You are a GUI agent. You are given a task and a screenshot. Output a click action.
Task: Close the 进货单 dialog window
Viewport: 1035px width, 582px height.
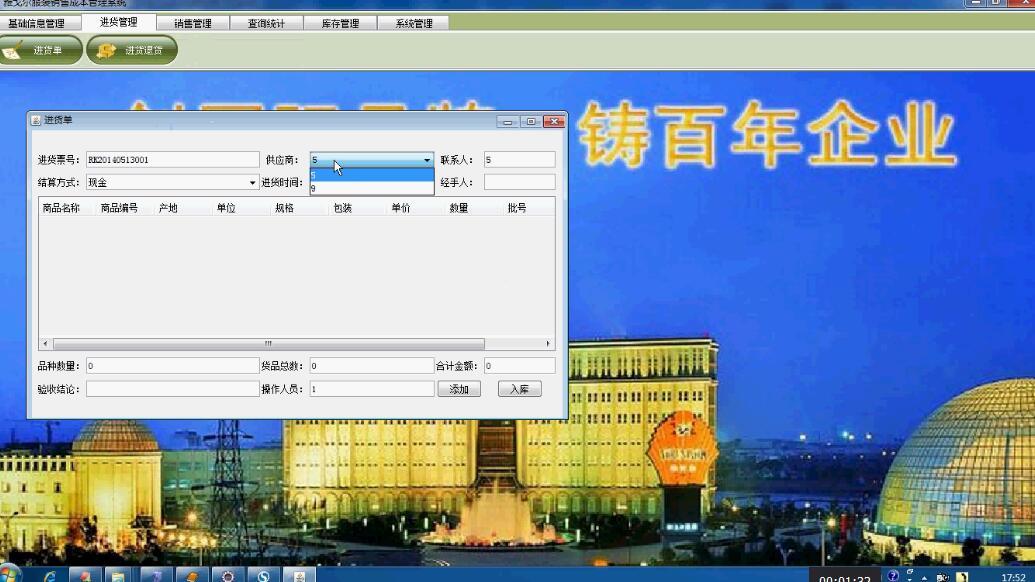tap(554, 121)
